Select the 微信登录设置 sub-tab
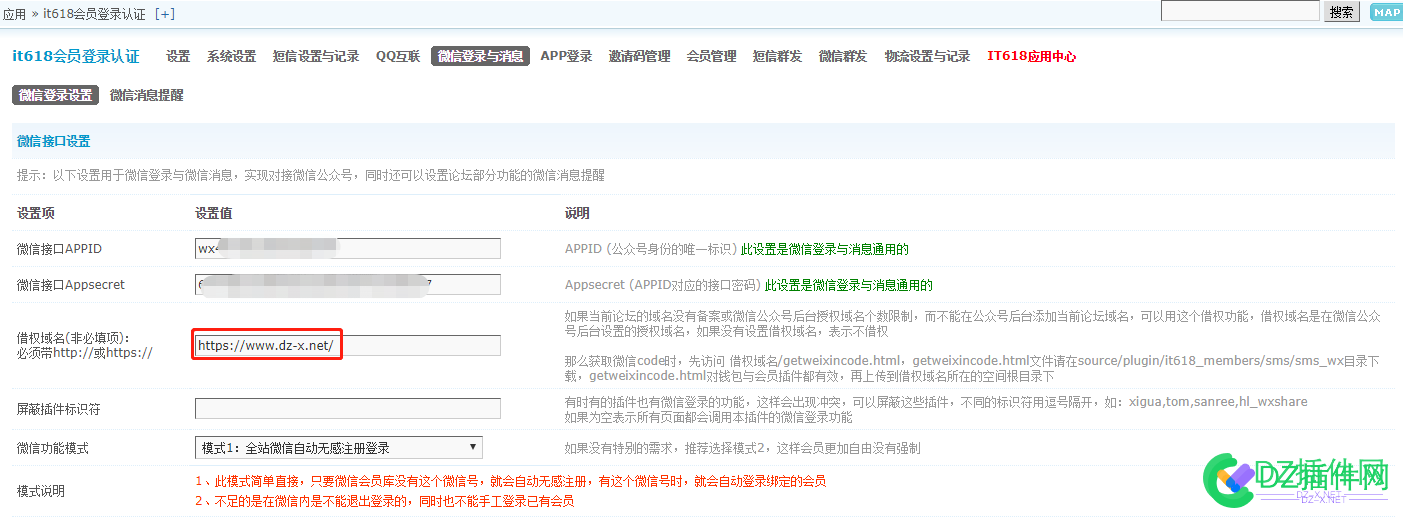The width and height of the screenshot is (1403, 518). click(x=55, y=95)
